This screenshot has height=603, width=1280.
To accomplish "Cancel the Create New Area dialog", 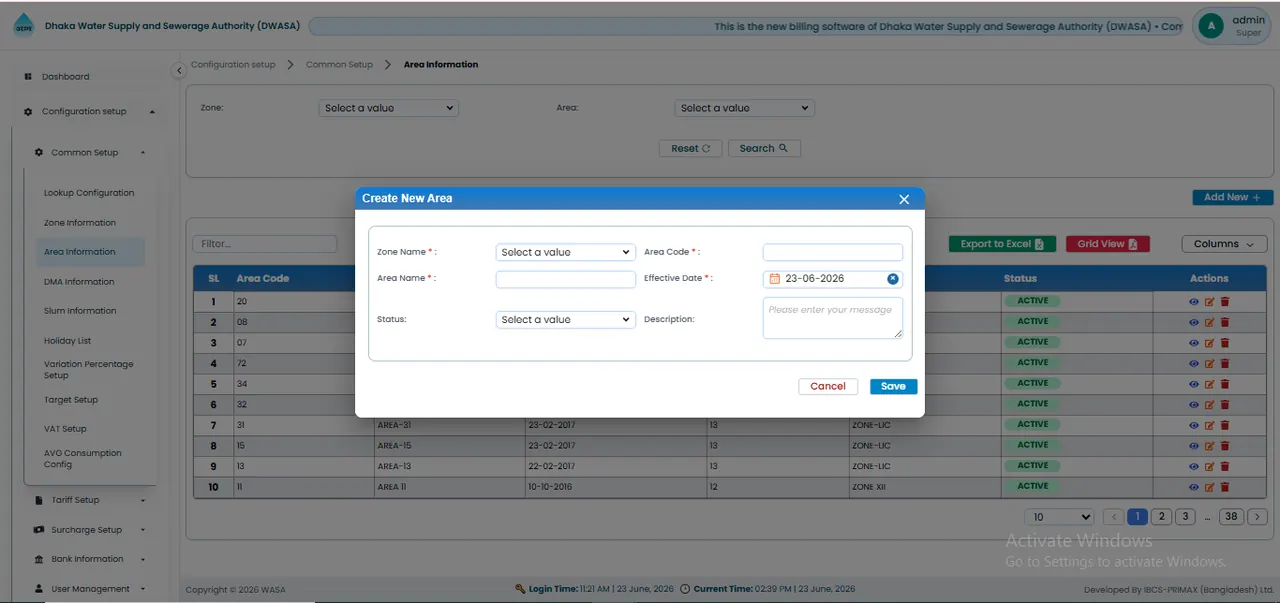I will (828, 386).
